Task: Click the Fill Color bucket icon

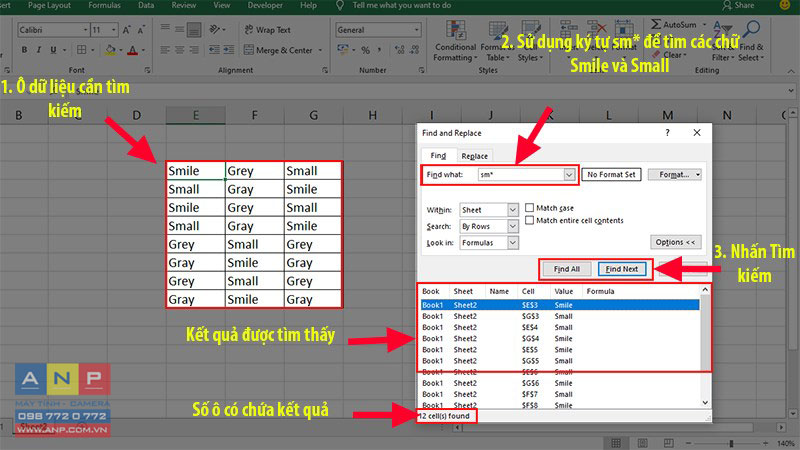Action: coord(110,50)
